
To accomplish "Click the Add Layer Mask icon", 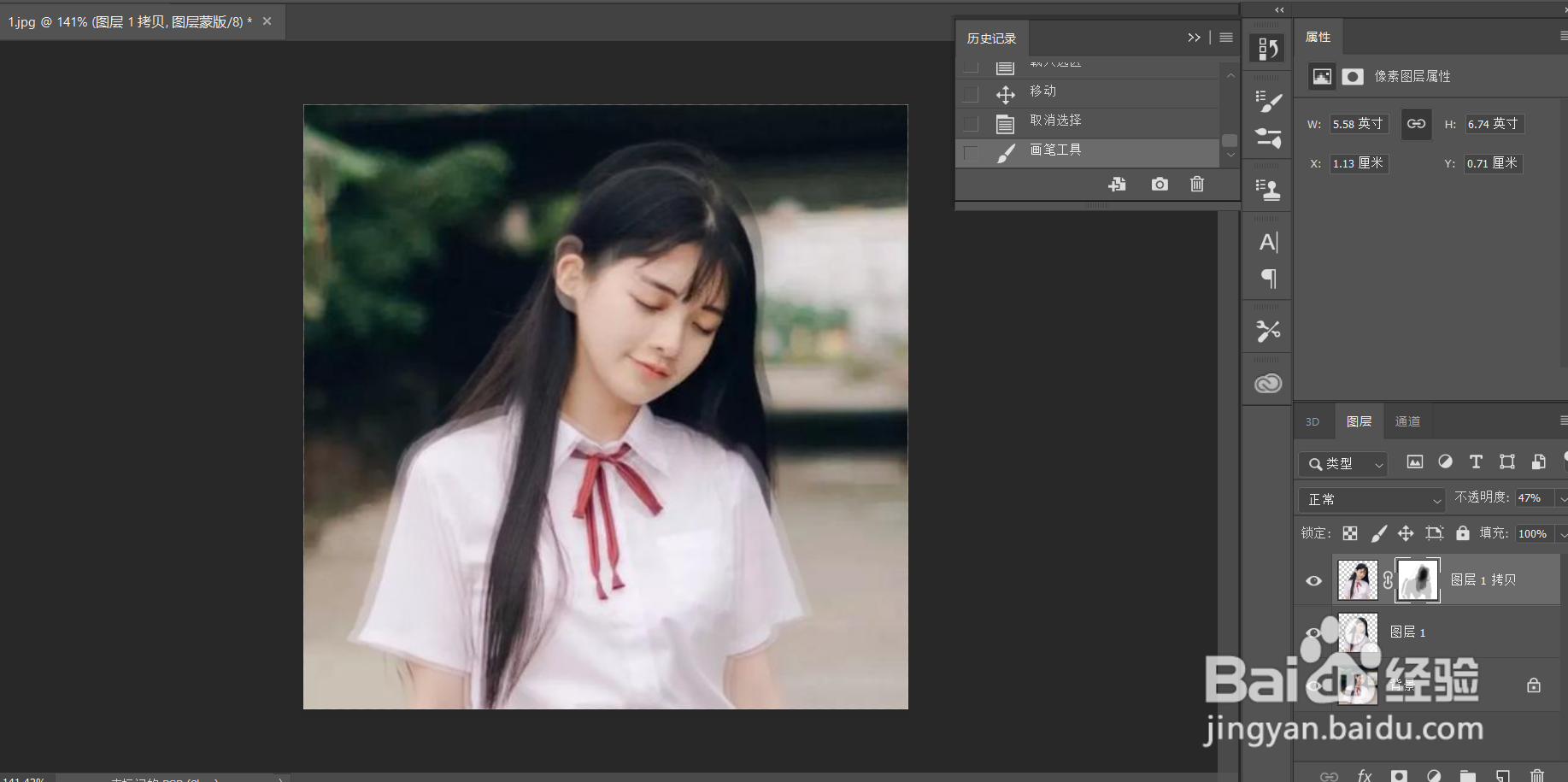I will (1400, 776).
